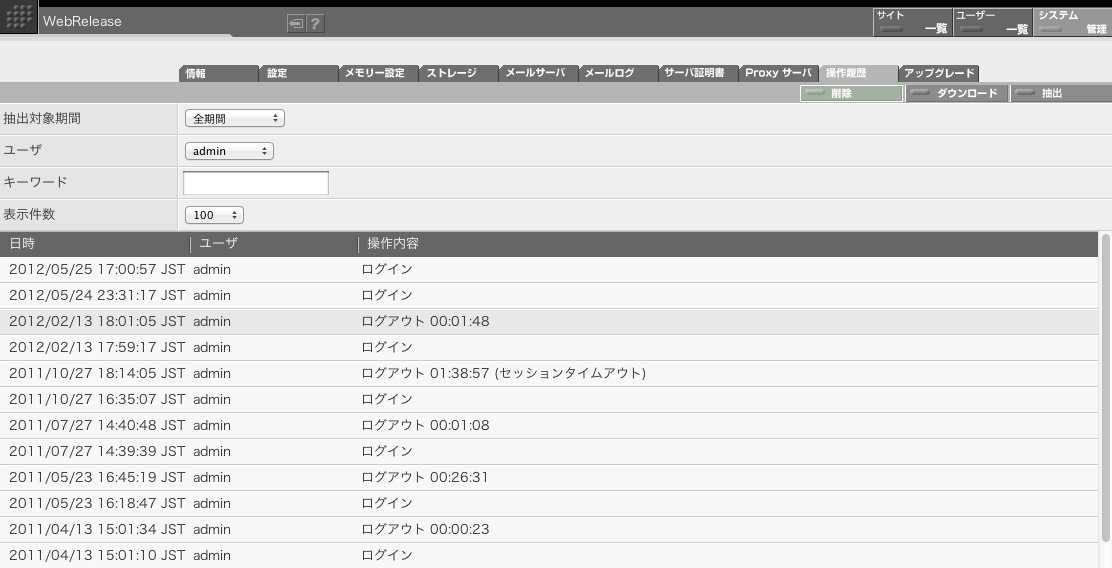This screenshot has width=1112, height=568.
Task: Click the WebRelease grid logo icon
Action: [19, 20]
